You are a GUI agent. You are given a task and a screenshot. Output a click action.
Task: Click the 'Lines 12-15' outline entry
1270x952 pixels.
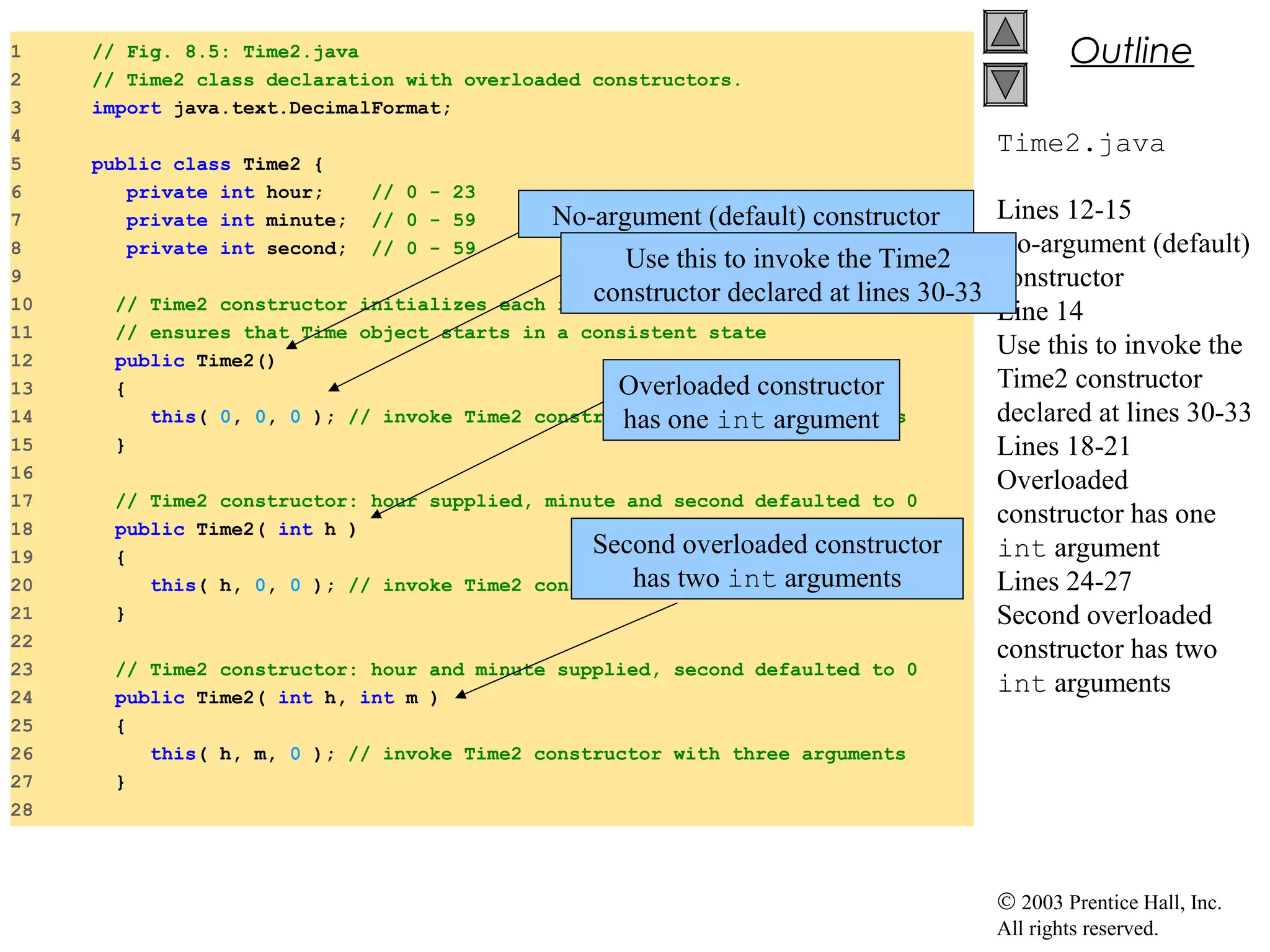click(1064, 210)
